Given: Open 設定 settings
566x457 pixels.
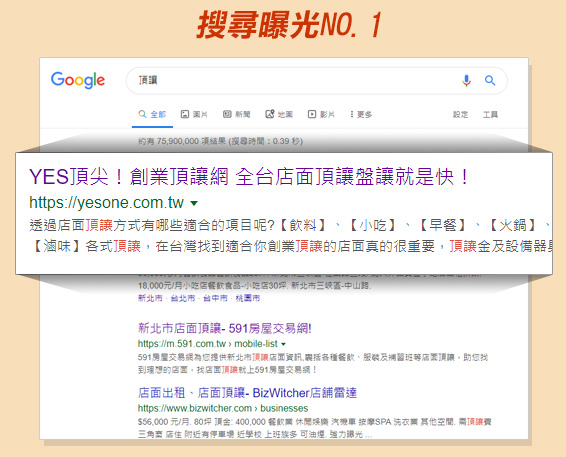Looking at the screenshot, I should 460,114.
